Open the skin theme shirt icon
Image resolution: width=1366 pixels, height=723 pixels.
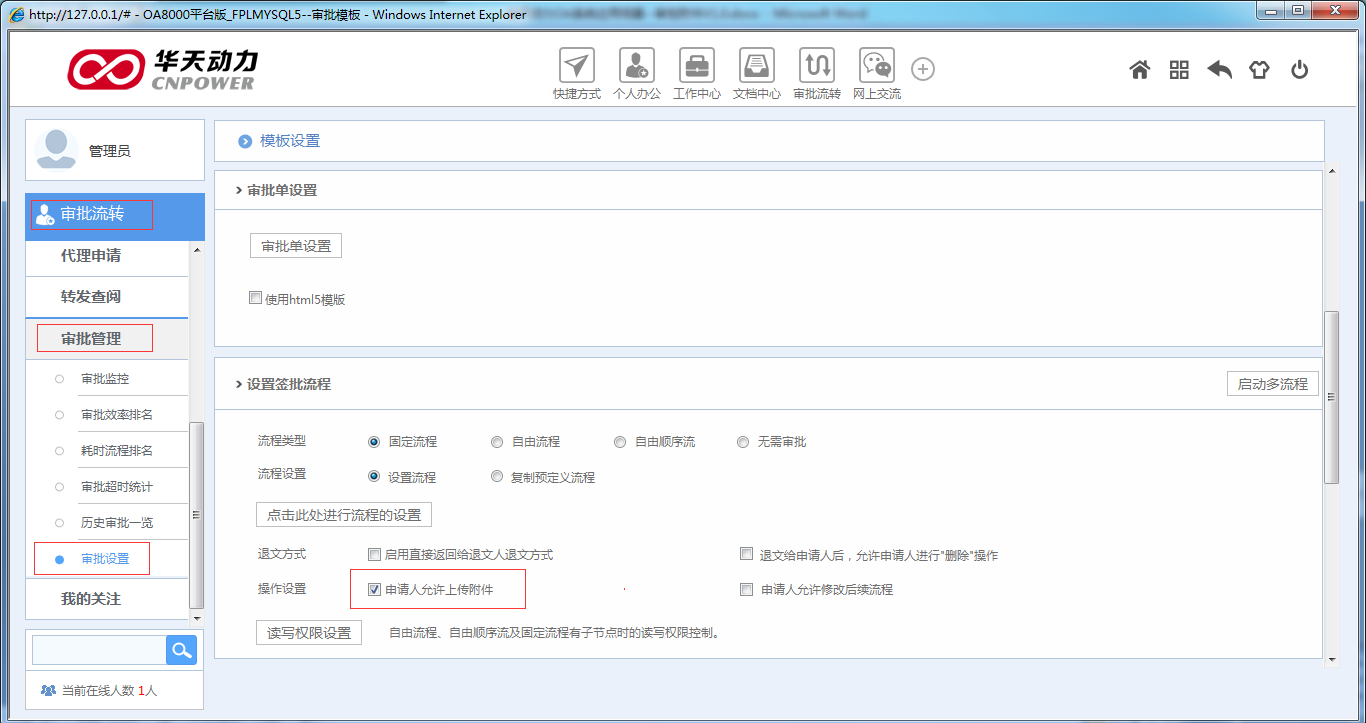coord(1259,70)
